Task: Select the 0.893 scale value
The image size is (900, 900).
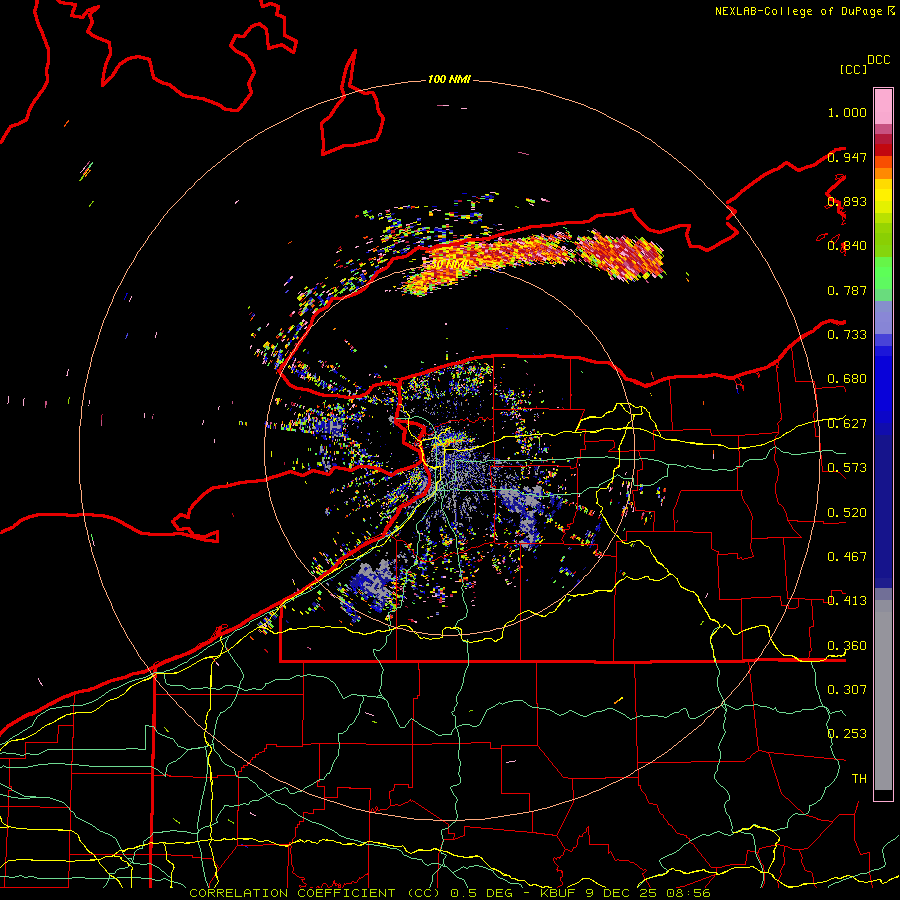Action: click(x=847, y=201)
